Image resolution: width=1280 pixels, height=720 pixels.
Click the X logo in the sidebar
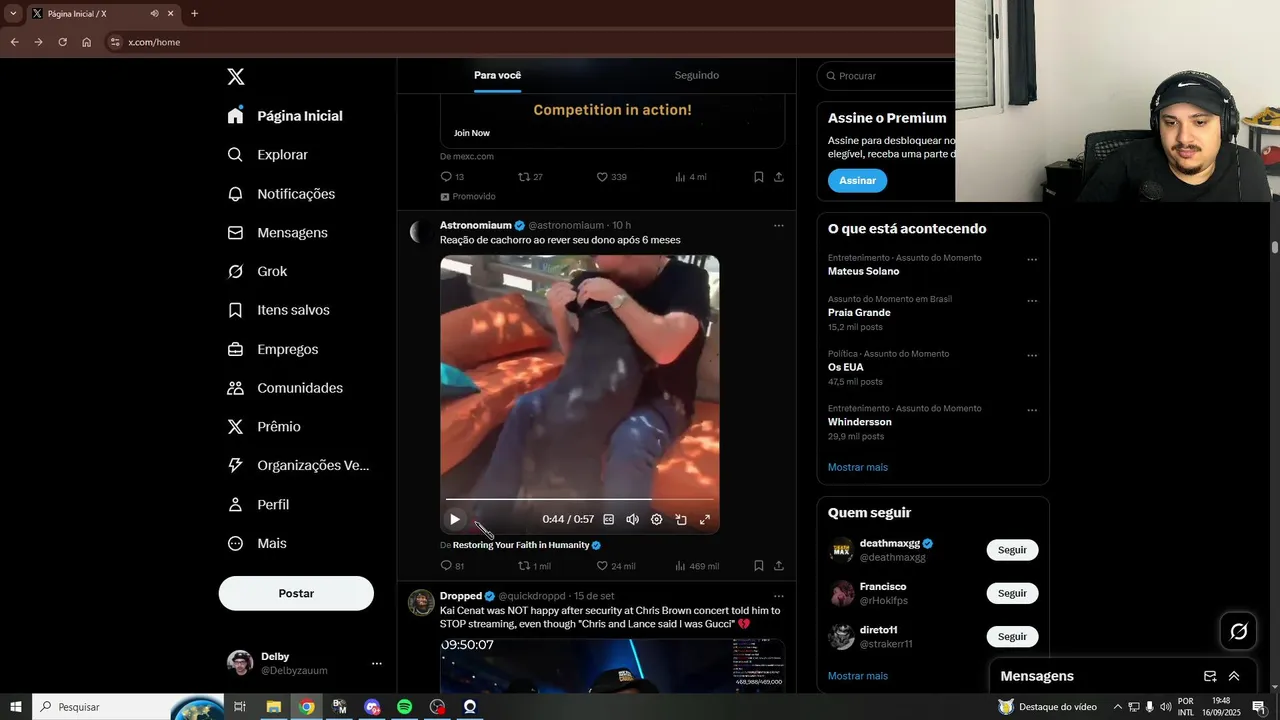pyautogui.click(x=236, y=77)
